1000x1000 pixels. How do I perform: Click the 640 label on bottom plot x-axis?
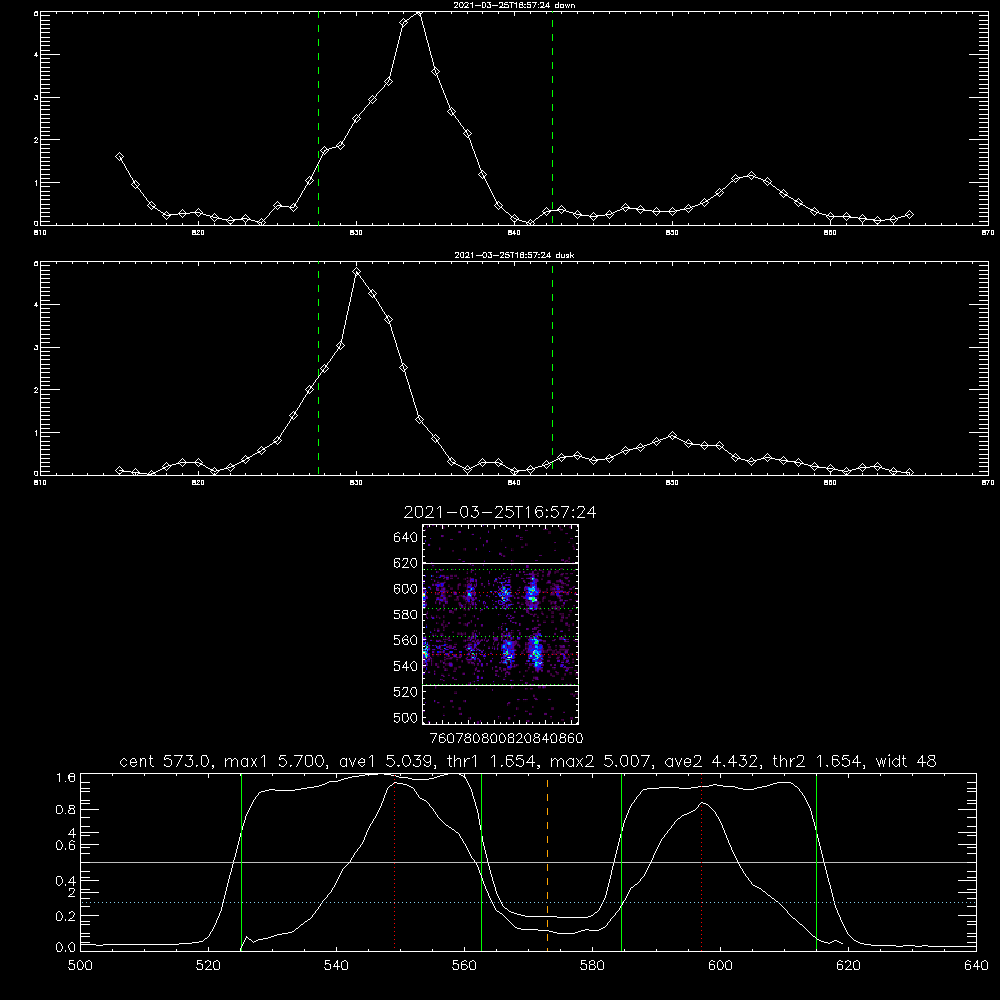tap(976, 966)
